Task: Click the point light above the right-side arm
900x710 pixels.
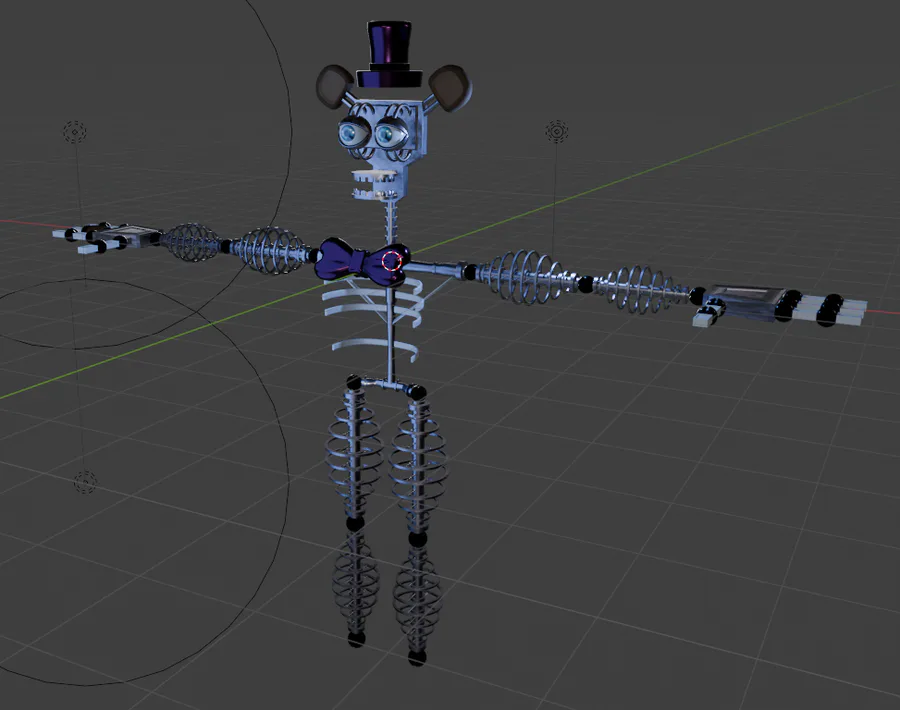Action: (x=556, y=132)
